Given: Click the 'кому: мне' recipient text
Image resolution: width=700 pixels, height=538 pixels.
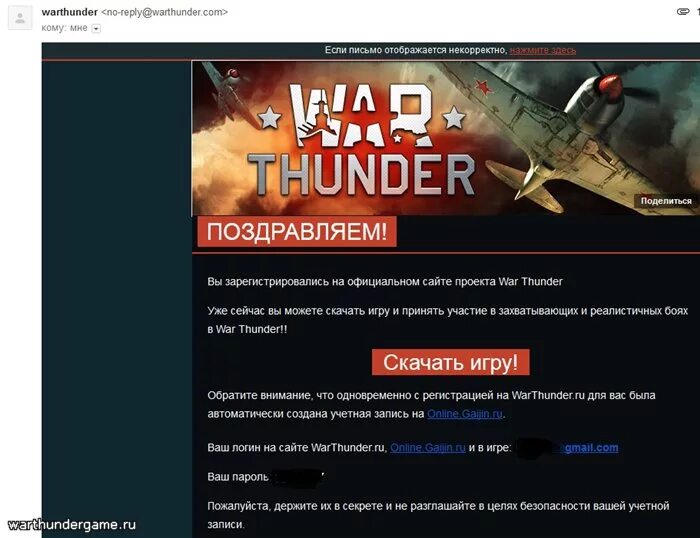Looking at the screenshot, I should click(x=64, y=28).
